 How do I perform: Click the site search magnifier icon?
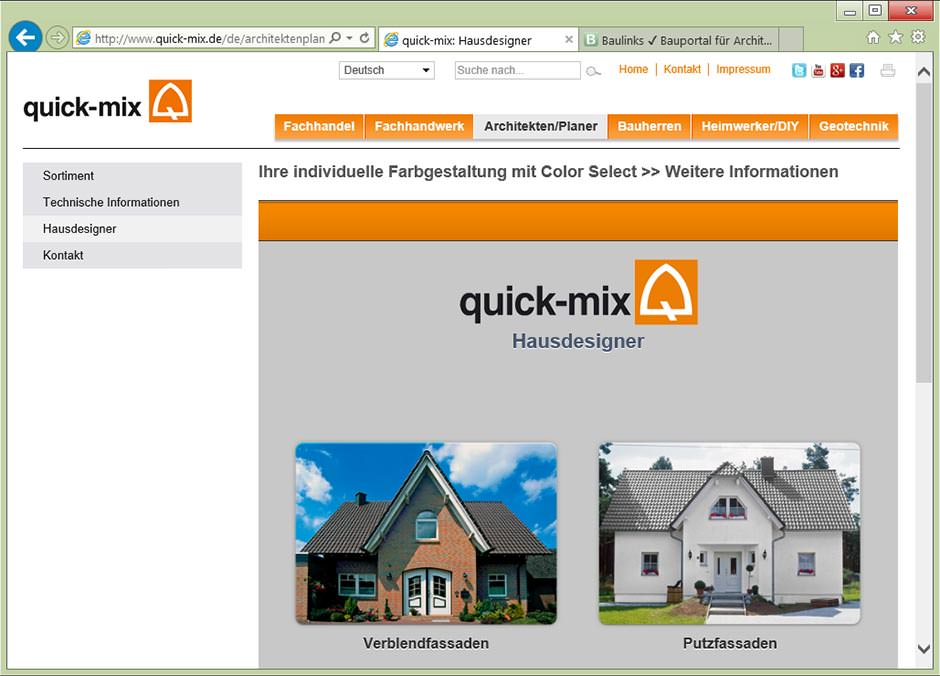(593, 71)
